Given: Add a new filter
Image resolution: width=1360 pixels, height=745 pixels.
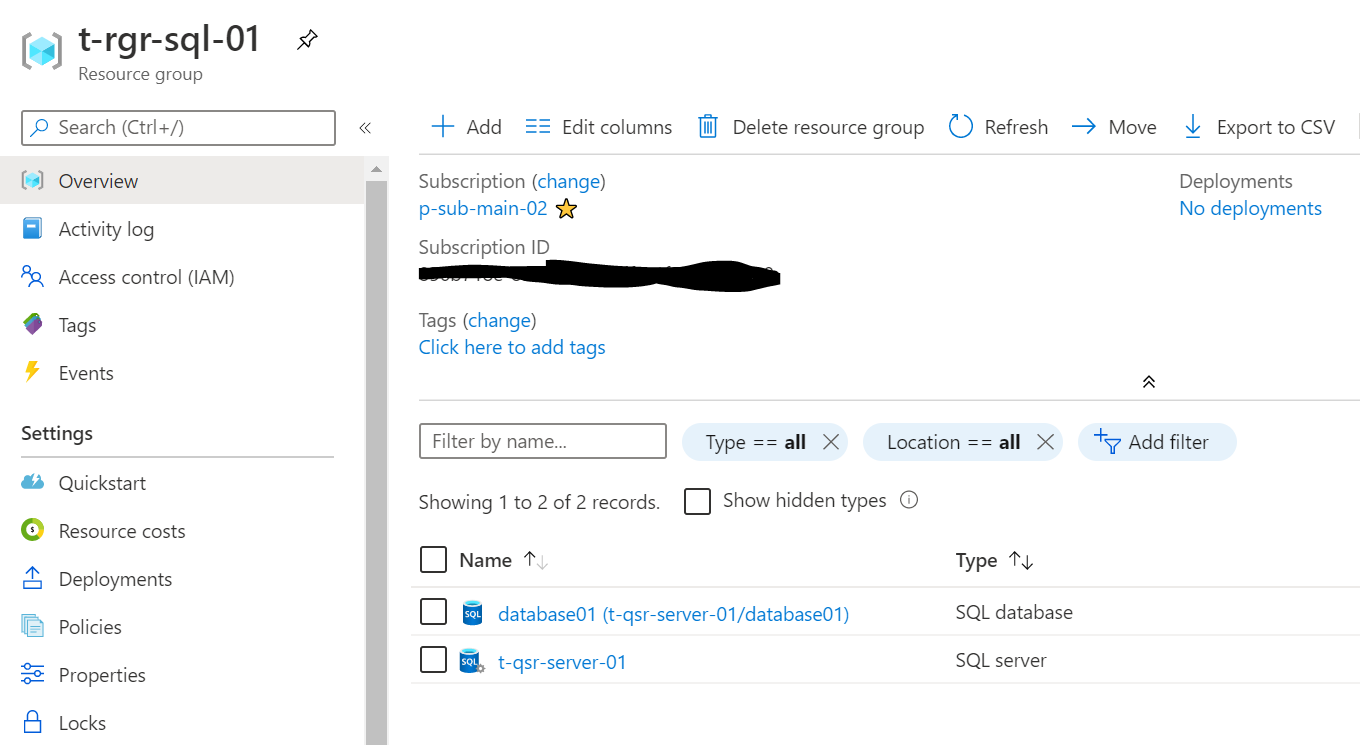Looking at the screenshot, I should tap(1157, 442).
